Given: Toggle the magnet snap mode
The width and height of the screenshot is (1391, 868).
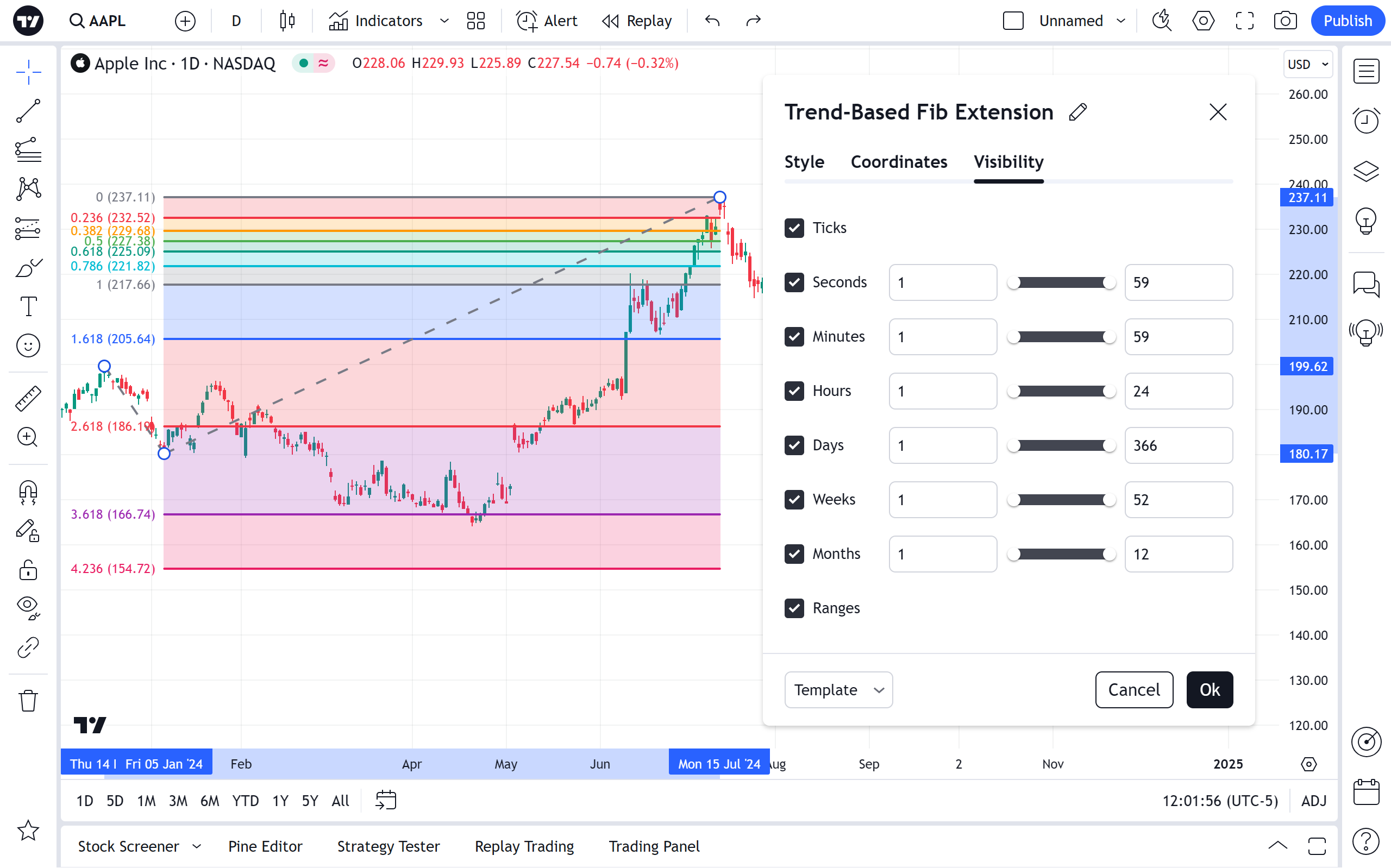Looking at the screenshot, I should click(x=28, y=492).
